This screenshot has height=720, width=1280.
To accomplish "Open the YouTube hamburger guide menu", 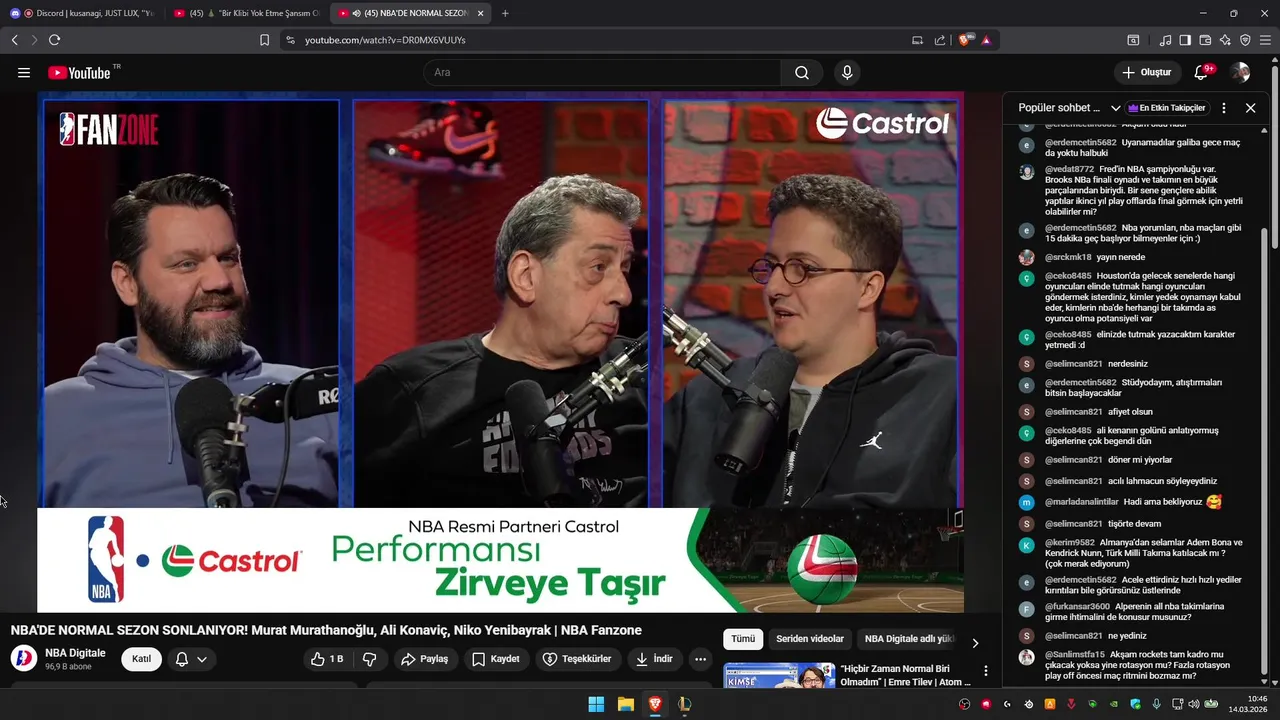I will pos(24,72).
